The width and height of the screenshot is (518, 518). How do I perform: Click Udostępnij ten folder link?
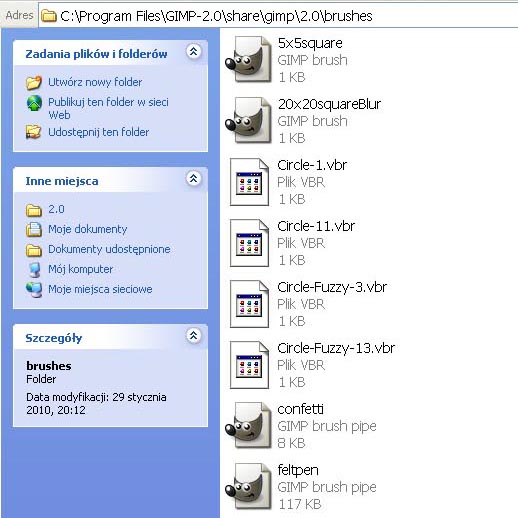tap(98, 132)
